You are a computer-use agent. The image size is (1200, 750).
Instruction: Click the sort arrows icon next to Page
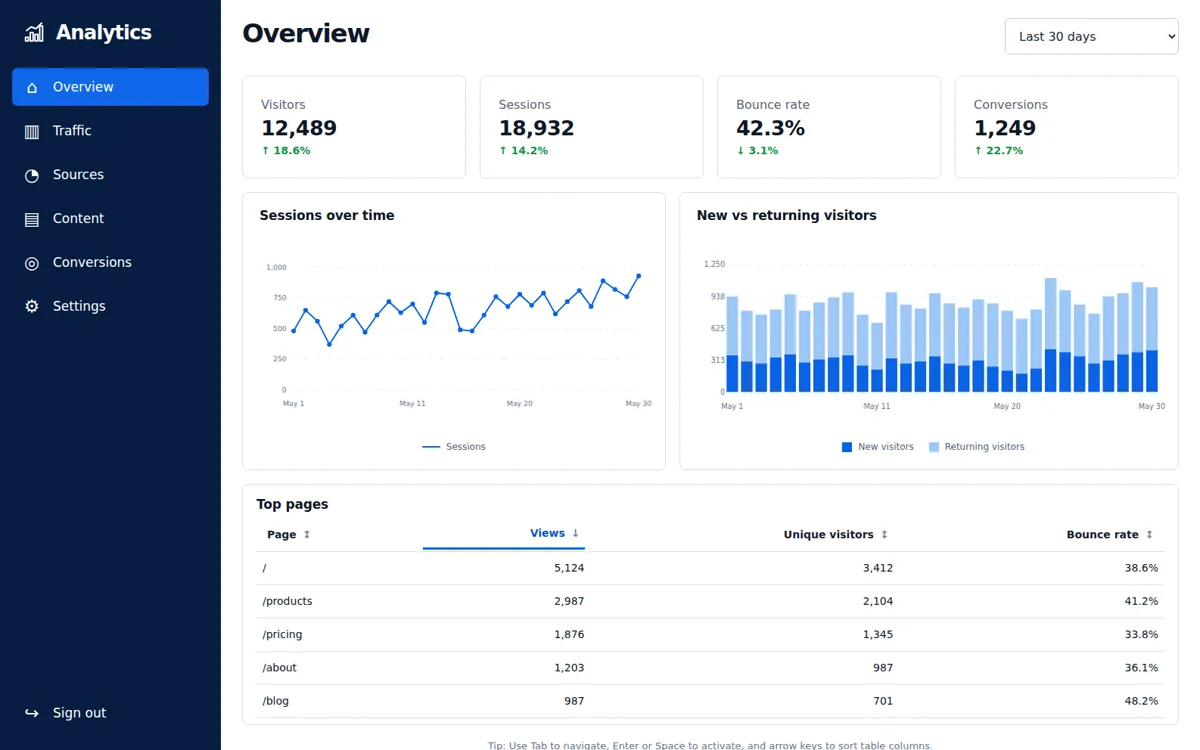pos(307,535)
